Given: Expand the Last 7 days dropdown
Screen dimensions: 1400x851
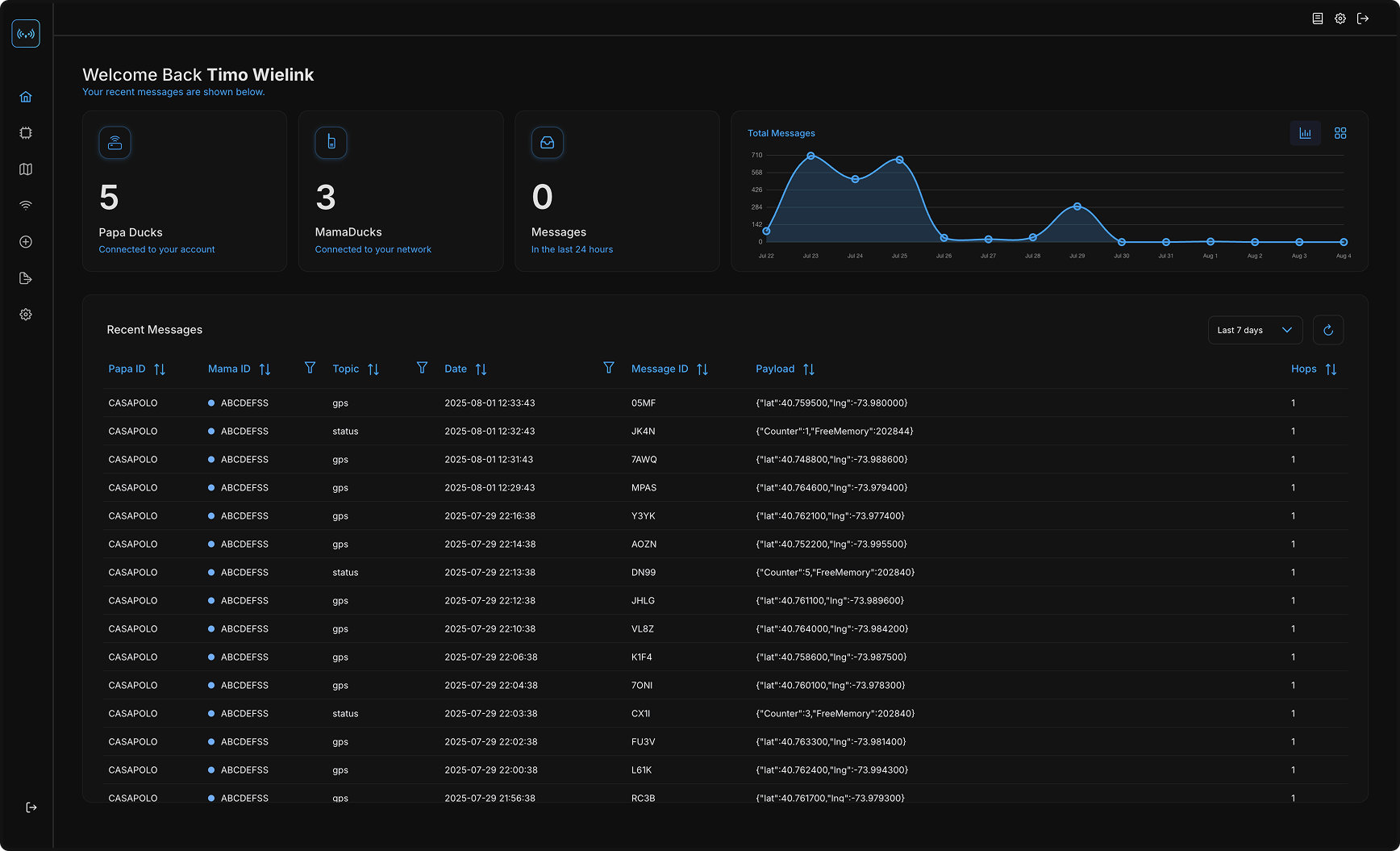Looking at the screenshot, I should point(1255,330).
